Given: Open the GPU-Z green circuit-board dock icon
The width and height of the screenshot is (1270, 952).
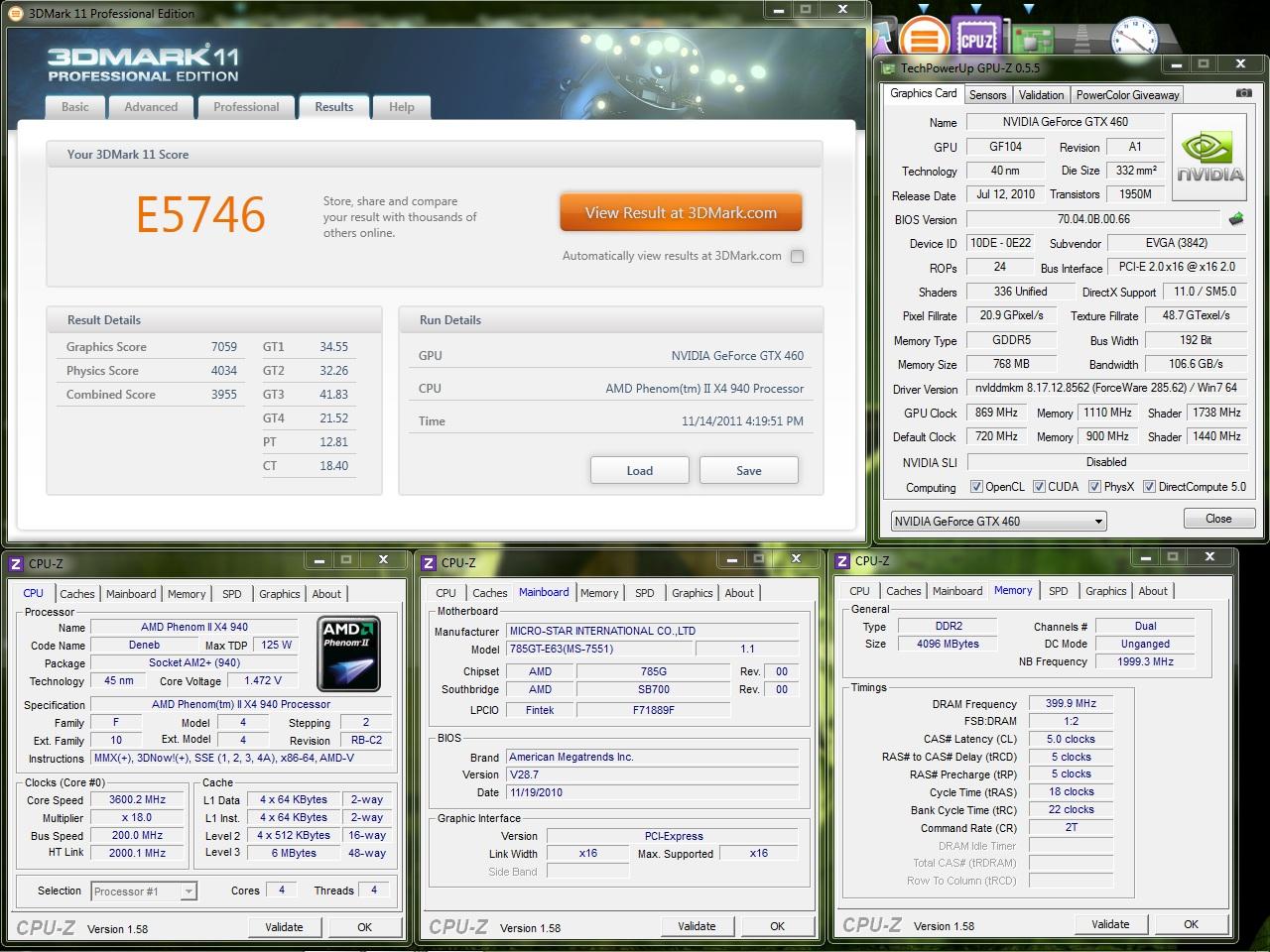Looking at the screenshot, I should tap(1033, 41).
